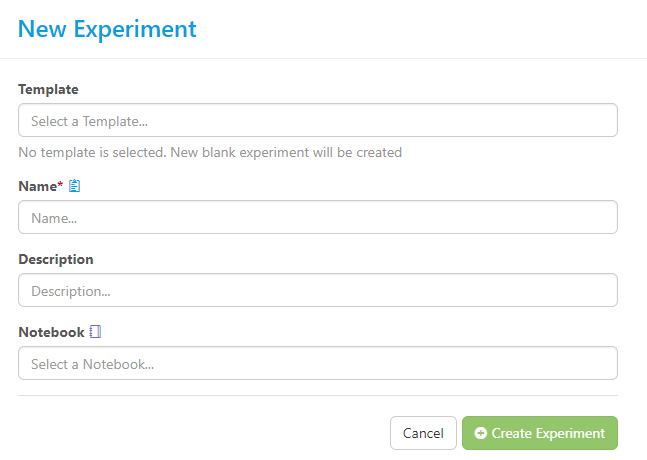This screenshot has height=460, width=647.
Task: Focus the Description input field
Action: tap(317, 291)
